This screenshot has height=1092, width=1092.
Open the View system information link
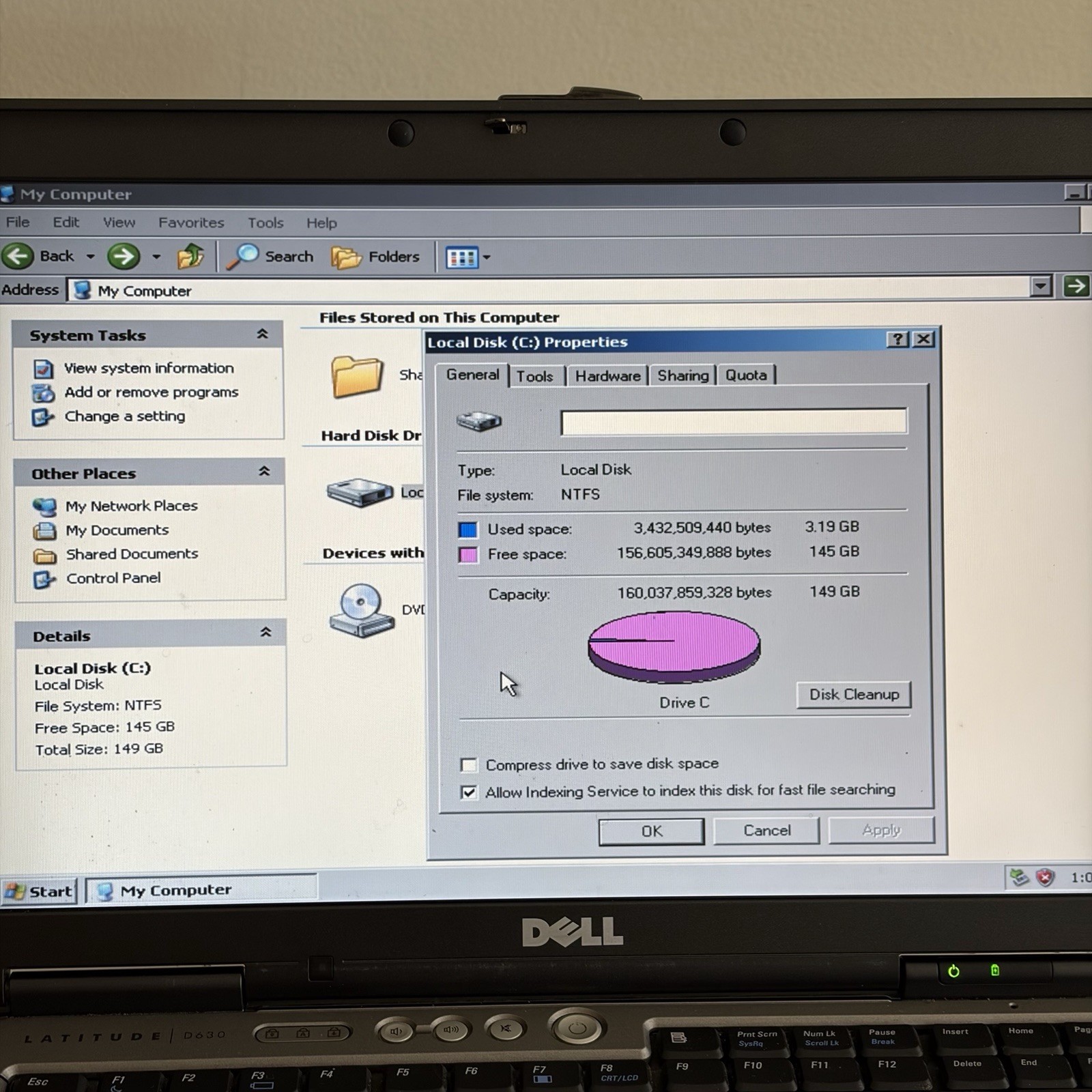149,369
